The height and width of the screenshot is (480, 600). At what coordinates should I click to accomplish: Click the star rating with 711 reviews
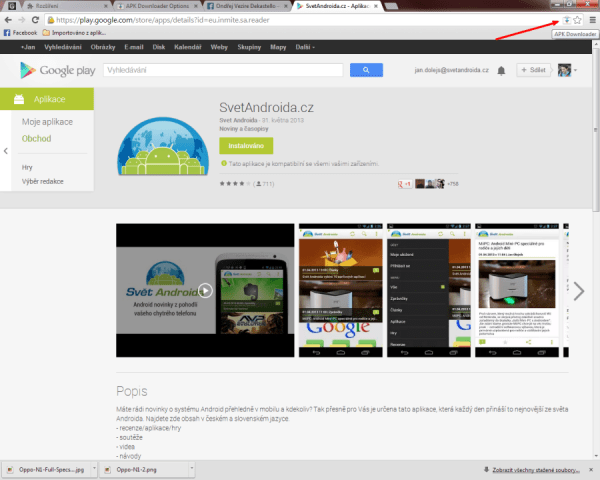pyautogui.click(x=247, y=184)
